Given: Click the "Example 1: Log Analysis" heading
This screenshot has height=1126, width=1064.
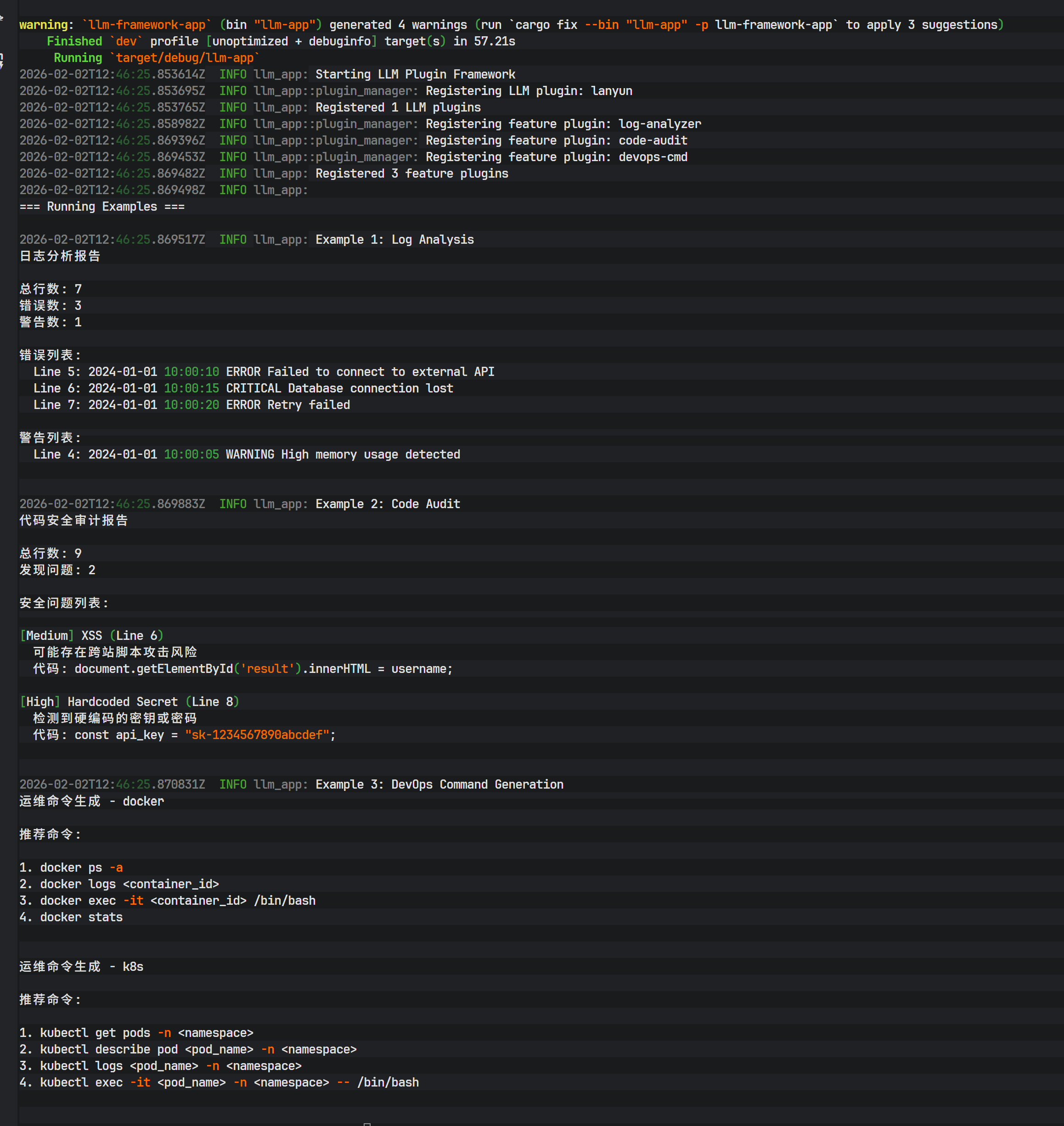Looking at the screenshot, I should point(394,239).
